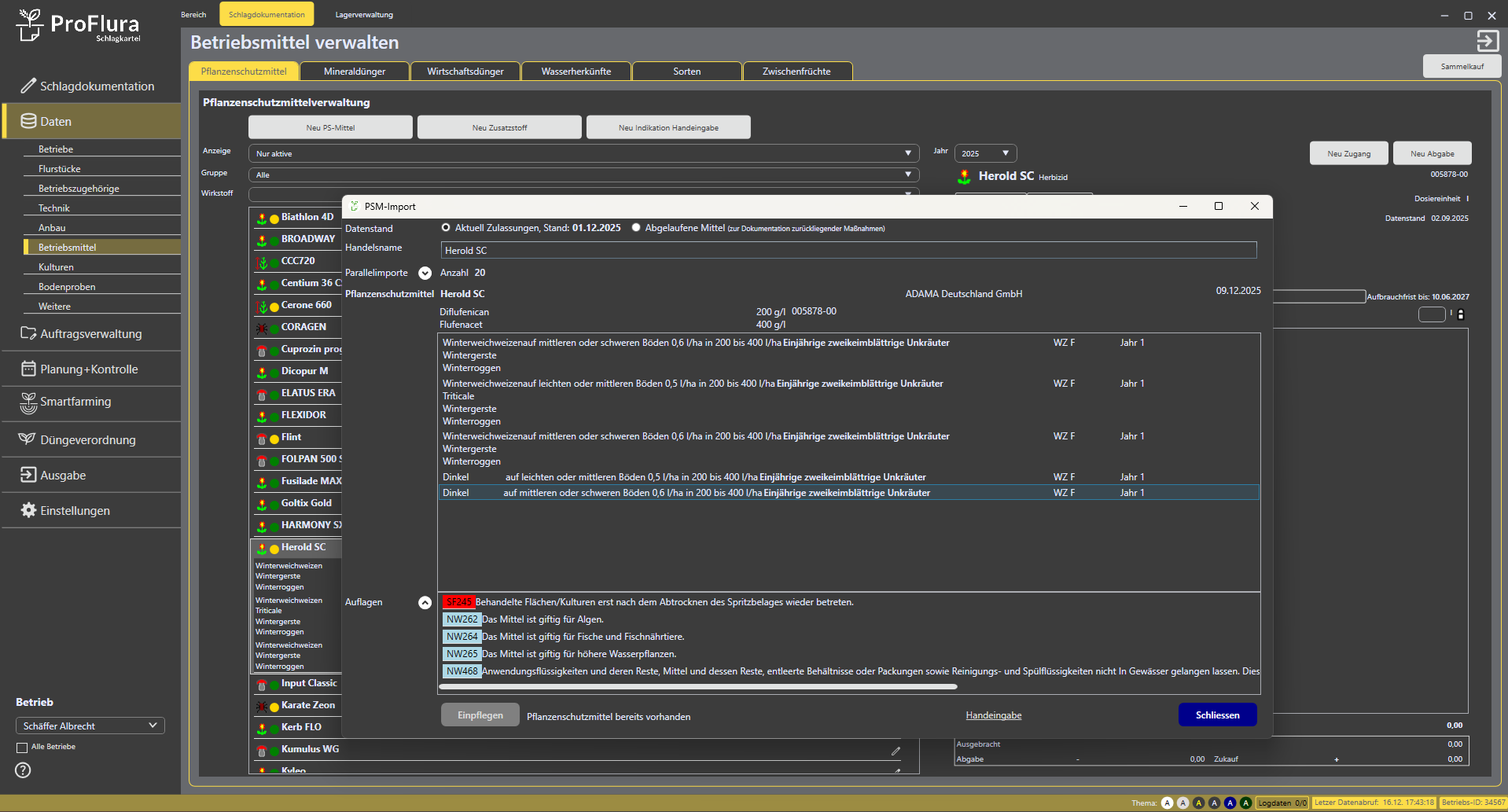Click the Schliessen button

[x=1217, y=715]
